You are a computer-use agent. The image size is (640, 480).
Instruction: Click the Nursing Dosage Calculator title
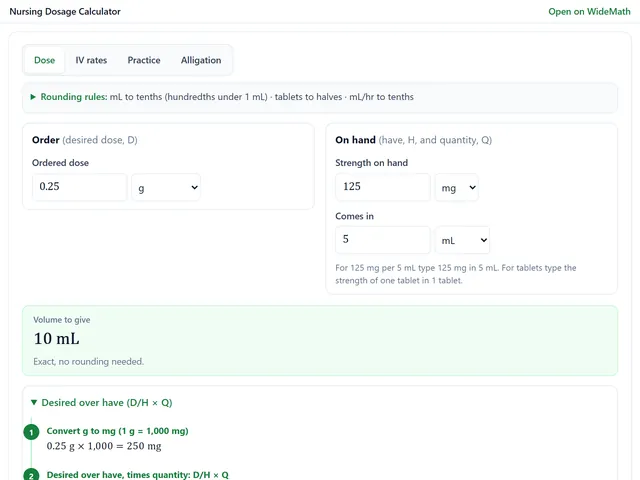click(65, 11)
